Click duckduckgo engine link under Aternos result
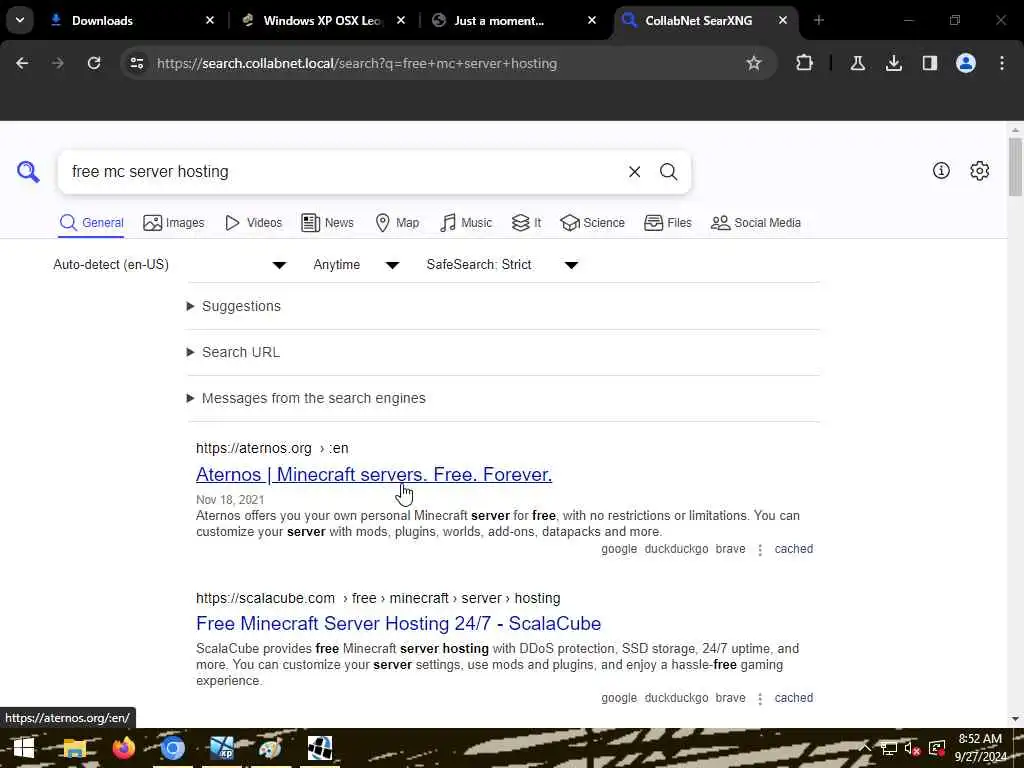 tap(676, 549)
